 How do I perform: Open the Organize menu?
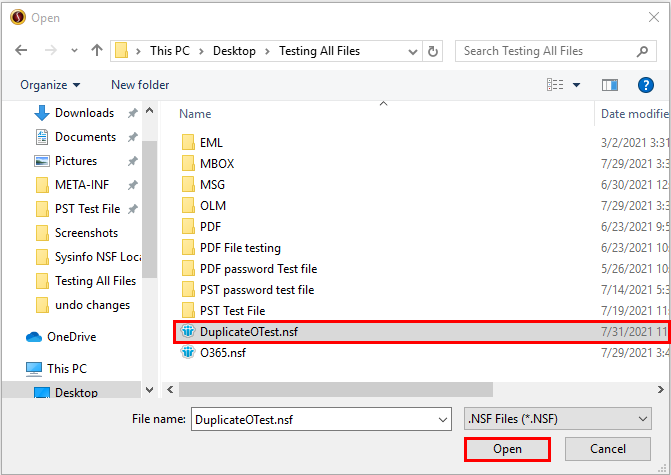click(50, 85)
